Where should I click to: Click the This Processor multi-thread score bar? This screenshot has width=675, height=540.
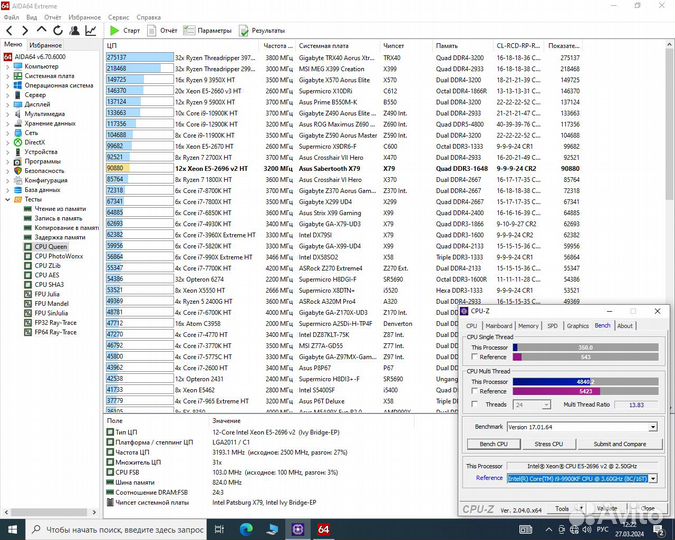click(x=585, y=382)
